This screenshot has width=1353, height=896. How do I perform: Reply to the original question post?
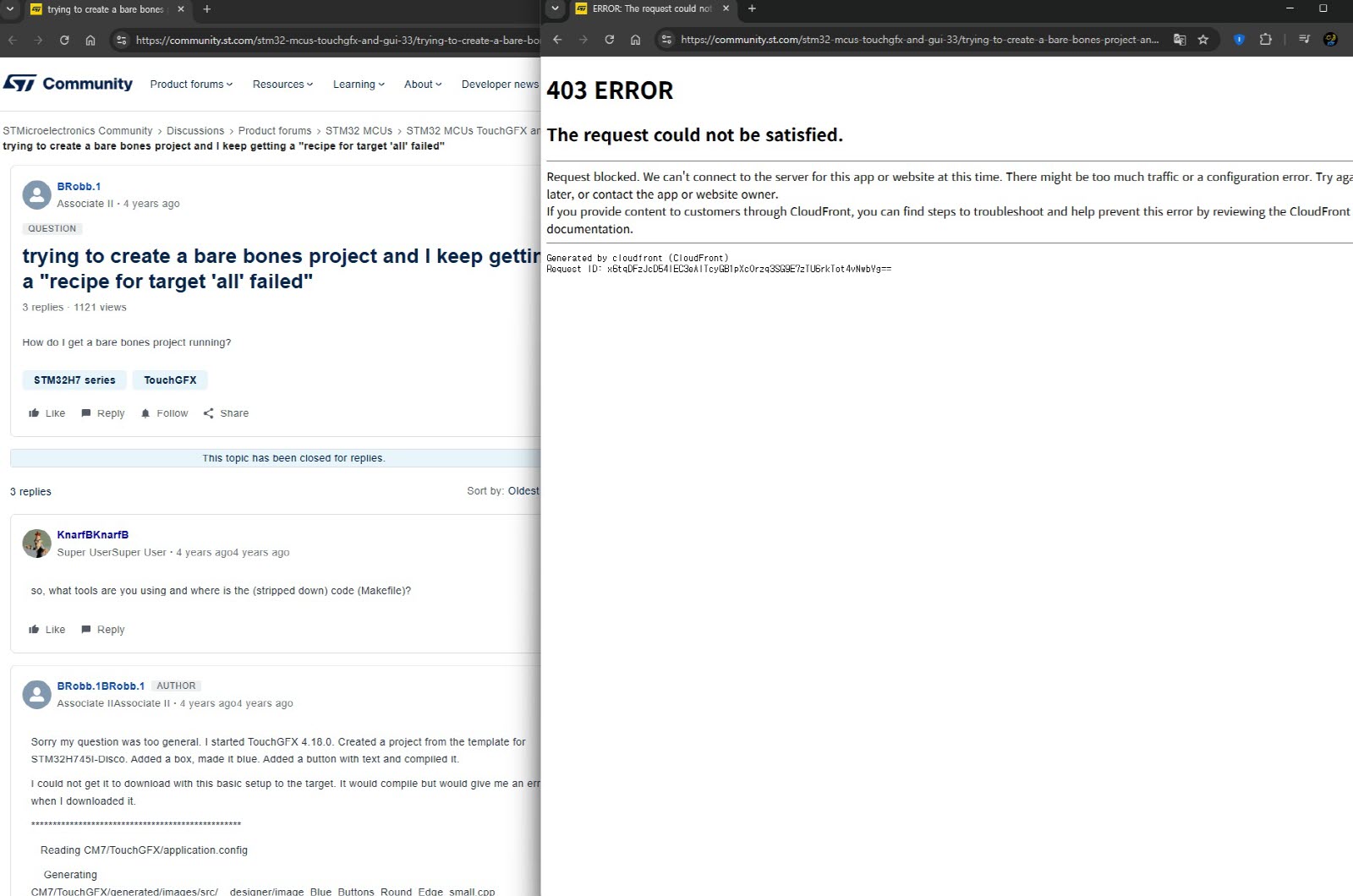tap(102, 413)
